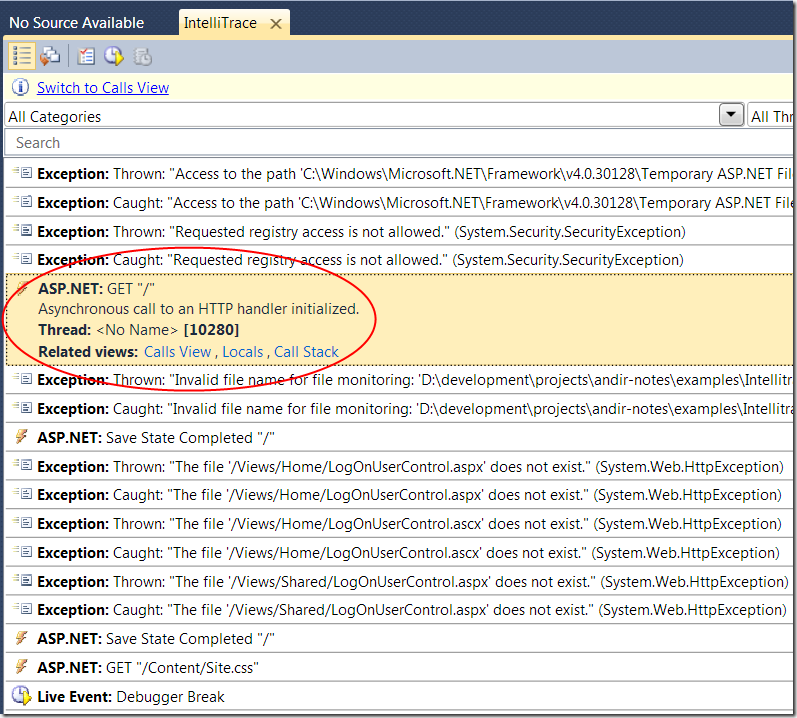Open the Locals related view link
This screenshot has height=718, width=797.
tap(242, 352)
